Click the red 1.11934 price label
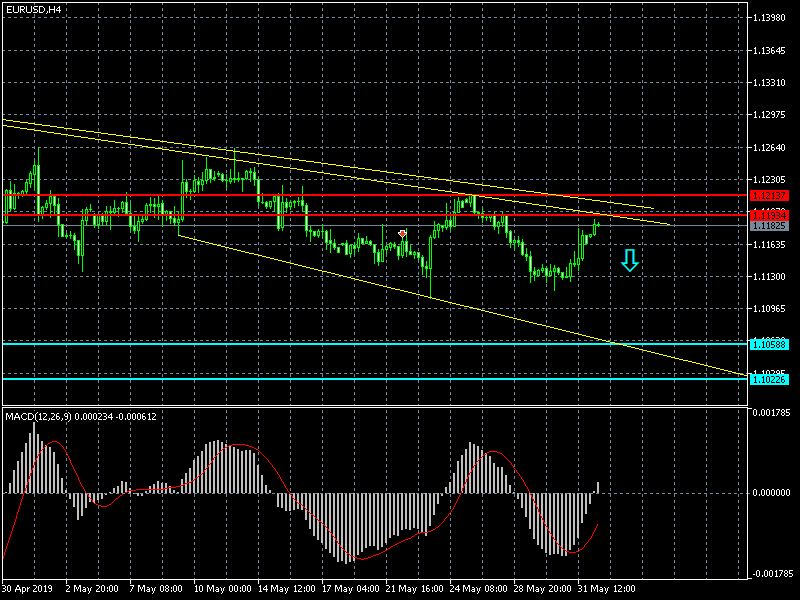This screenshot has width=800, height=600. (769, 215)
